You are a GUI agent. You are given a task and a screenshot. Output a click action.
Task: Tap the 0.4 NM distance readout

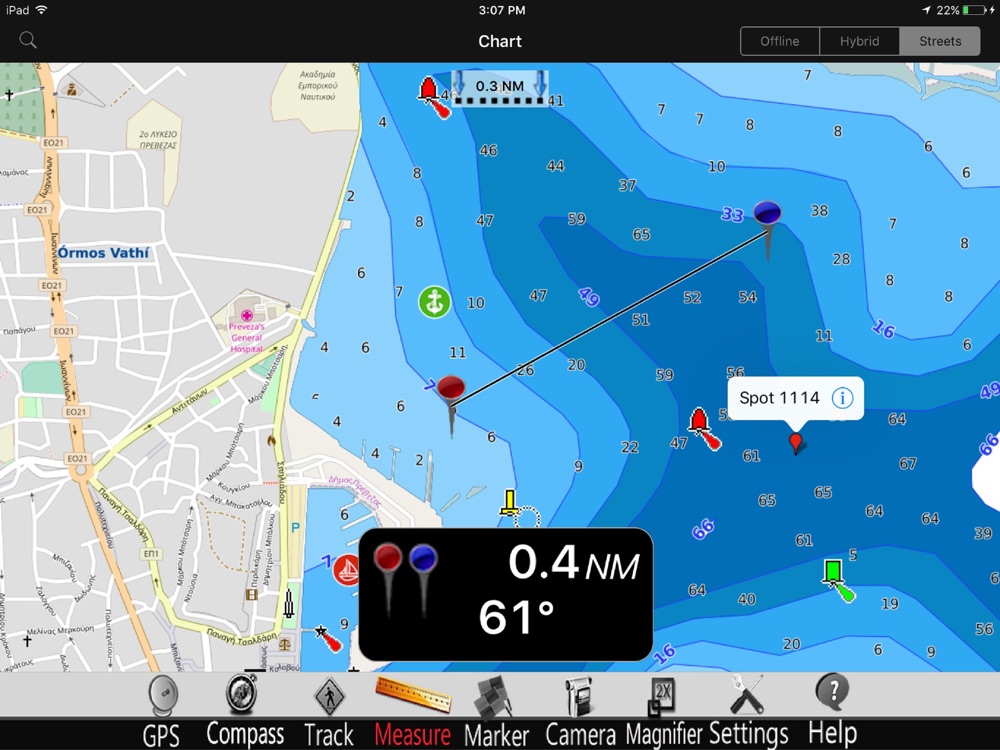tap(573, 563)
